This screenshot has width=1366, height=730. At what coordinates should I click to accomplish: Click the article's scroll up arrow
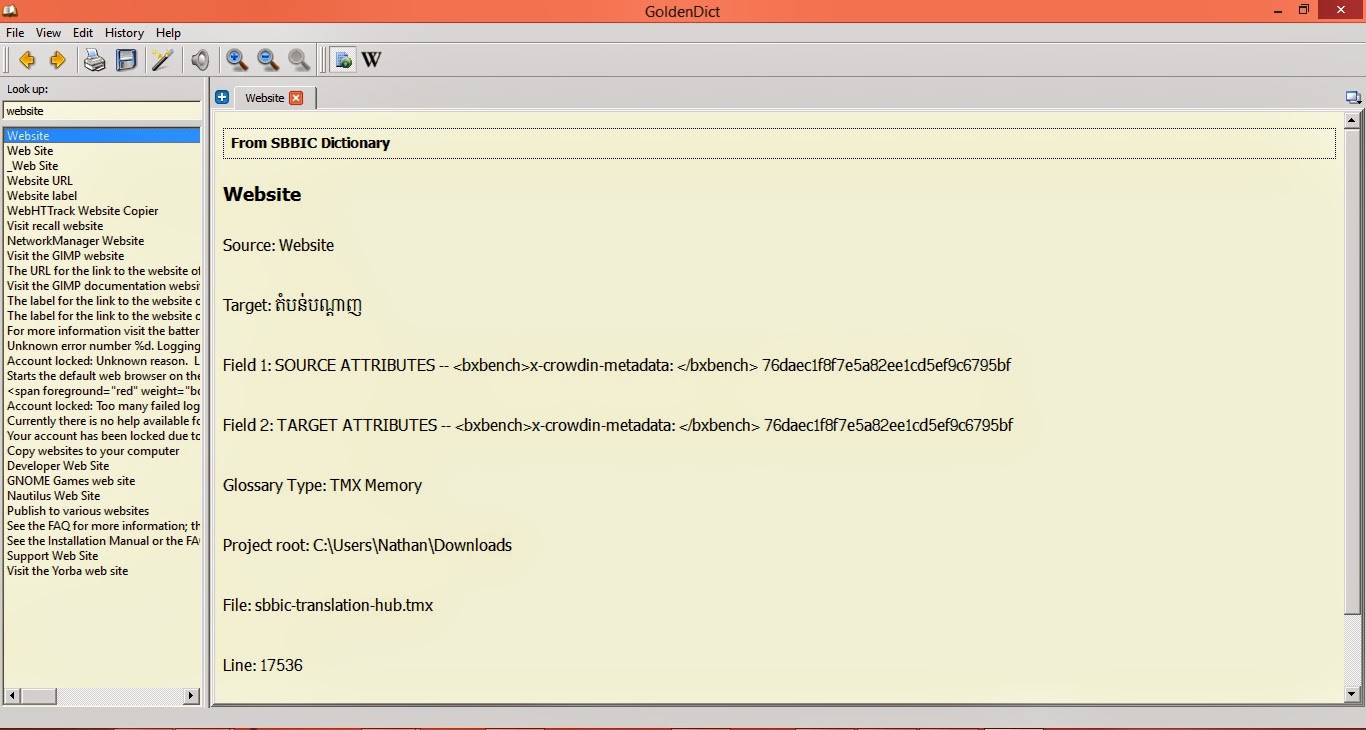pyautogui.click(x=1352, y=120)
